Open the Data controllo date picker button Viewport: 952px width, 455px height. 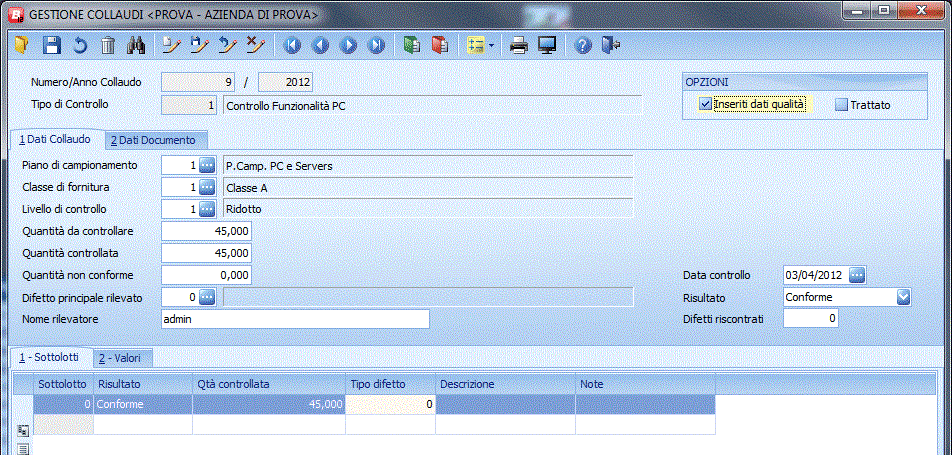click(857, 275)
